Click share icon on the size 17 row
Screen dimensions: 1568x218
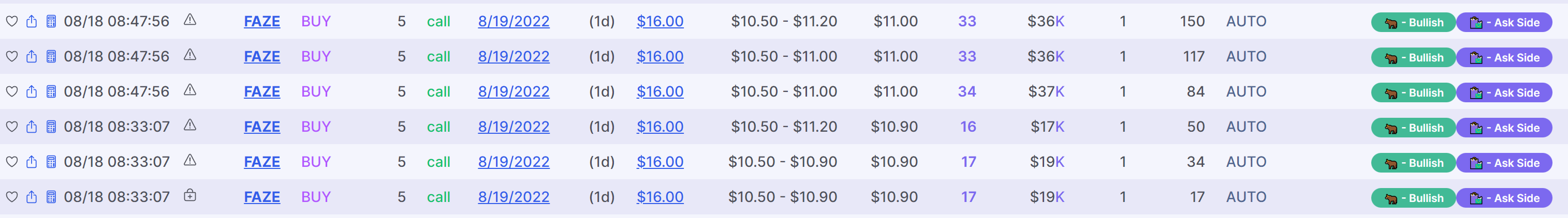tap(32, 197)
